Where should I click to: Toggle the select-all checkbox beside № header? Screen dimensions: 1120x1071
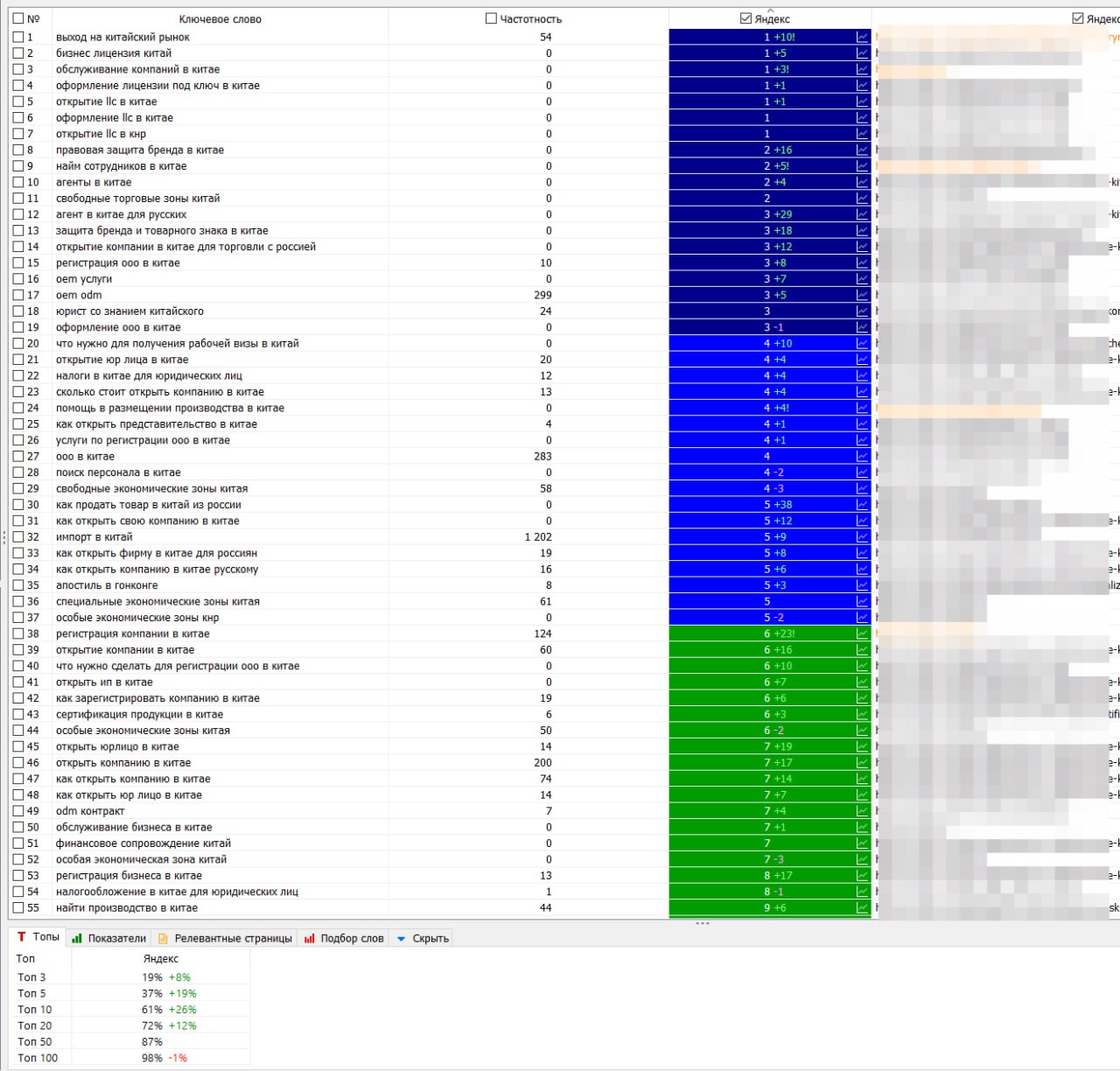pyautogui.click(x=18, y=18)
